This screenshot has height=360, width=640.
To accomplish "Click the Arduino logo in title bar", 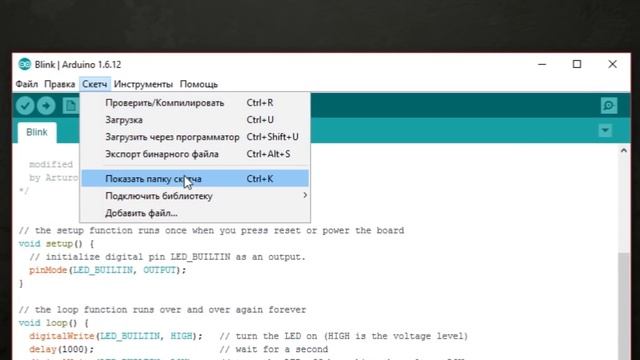I will [x=24, y=64].
